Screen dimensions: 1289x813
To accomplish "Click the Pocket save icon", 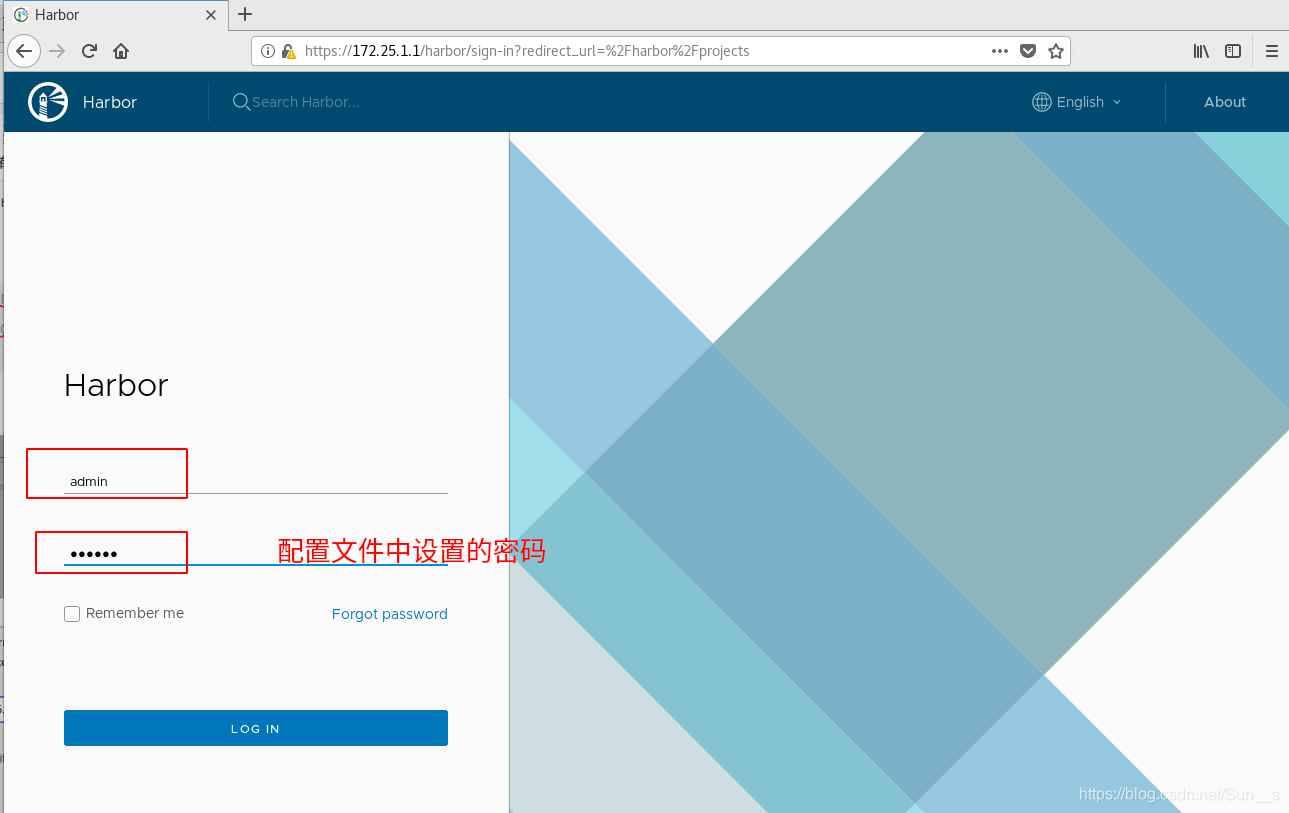I will tap(1028, 51).
